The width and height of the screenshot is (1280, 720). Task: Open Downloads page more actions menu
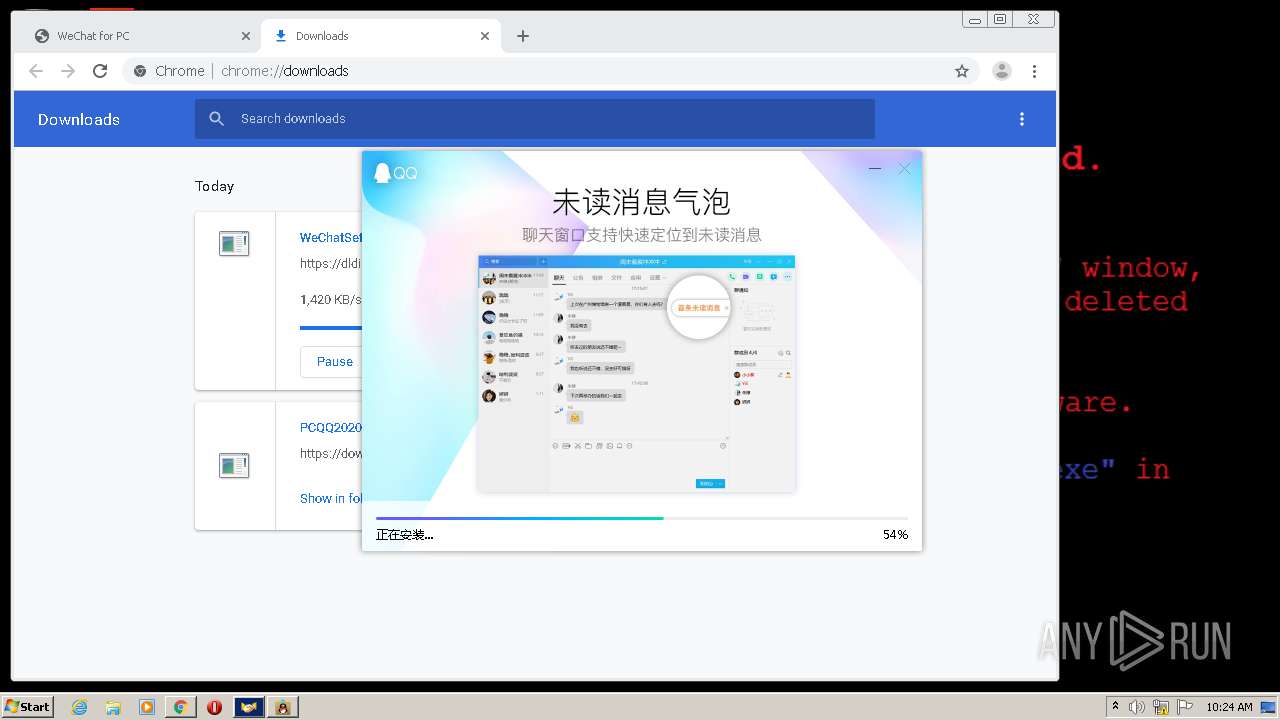coord(1022,119)
